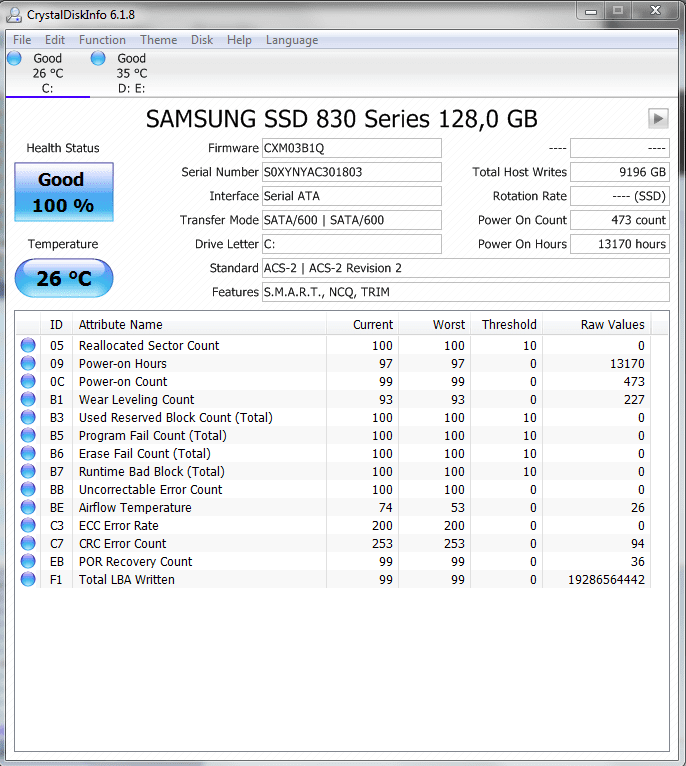
Task: Click the Transfer Mode field
Action: (x=352, y=220)
